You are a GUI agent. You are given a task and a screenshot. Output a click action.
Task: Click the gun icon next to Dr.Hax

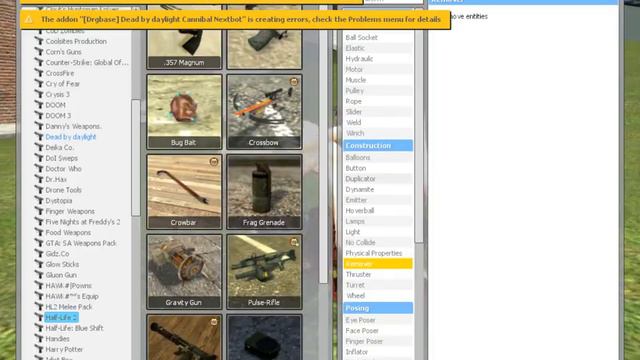39,179
